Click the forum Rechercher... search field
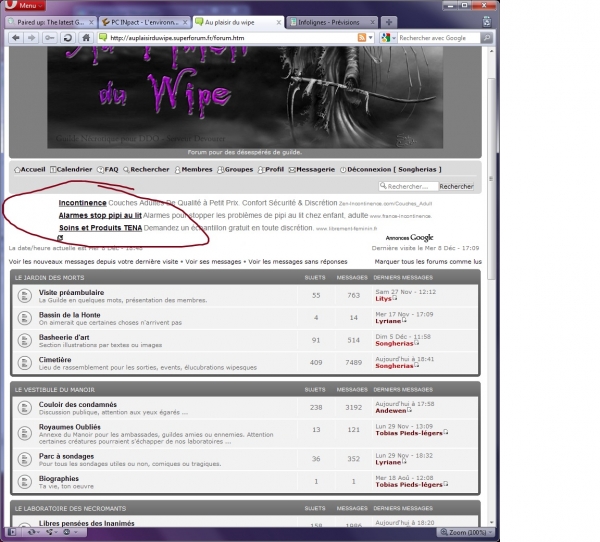 (408, 186)
